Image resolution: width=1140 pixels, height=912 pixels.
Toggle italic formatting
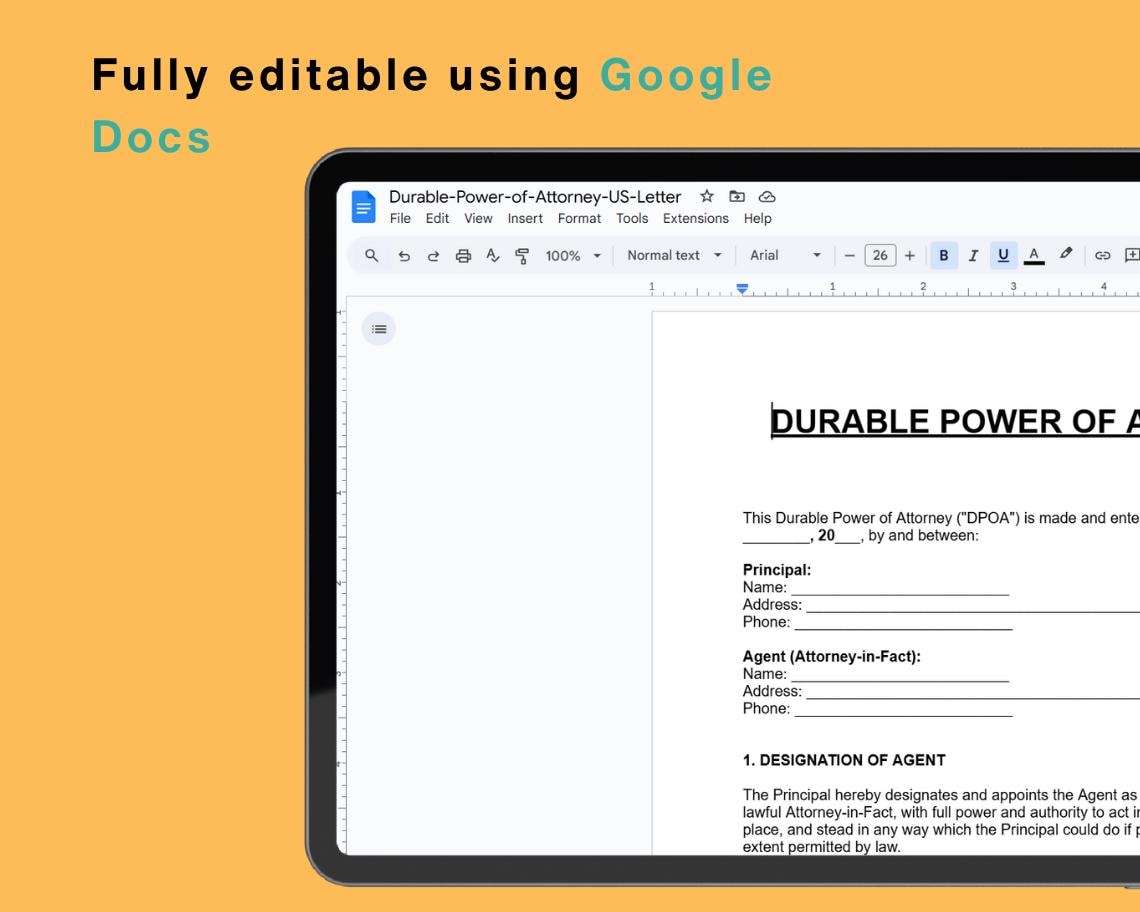974,255
